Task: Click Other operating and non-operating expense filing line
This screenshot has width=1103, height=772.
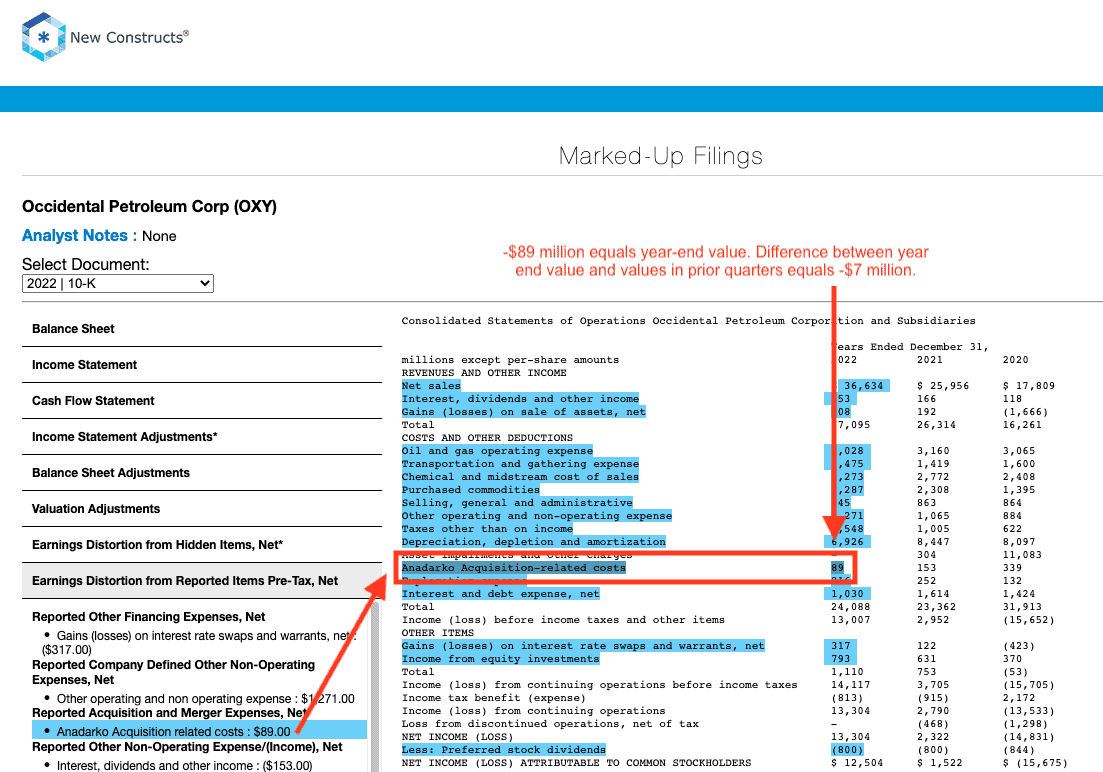Action: pos(537,516)
